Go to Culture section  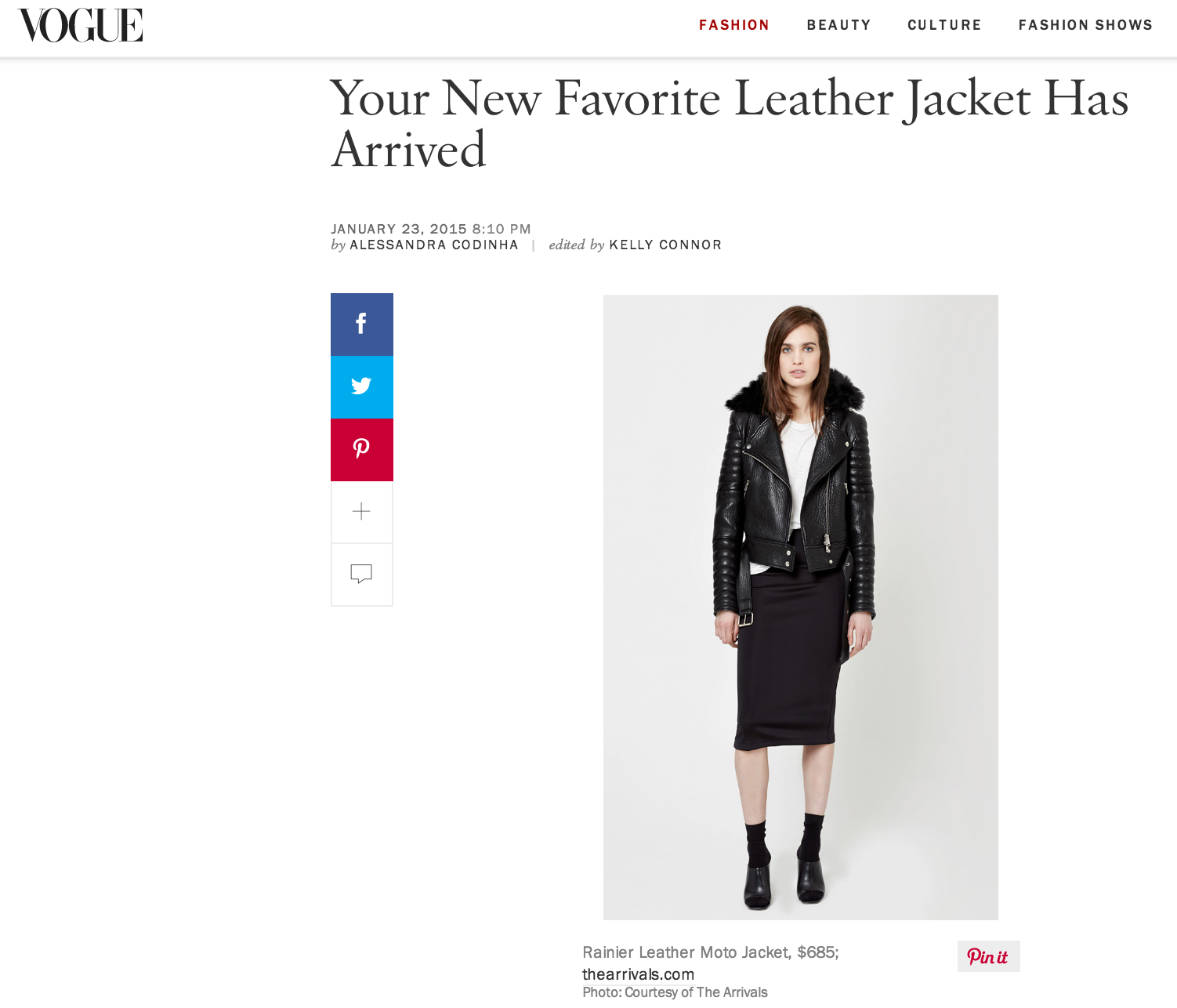(x=944, y=25)
